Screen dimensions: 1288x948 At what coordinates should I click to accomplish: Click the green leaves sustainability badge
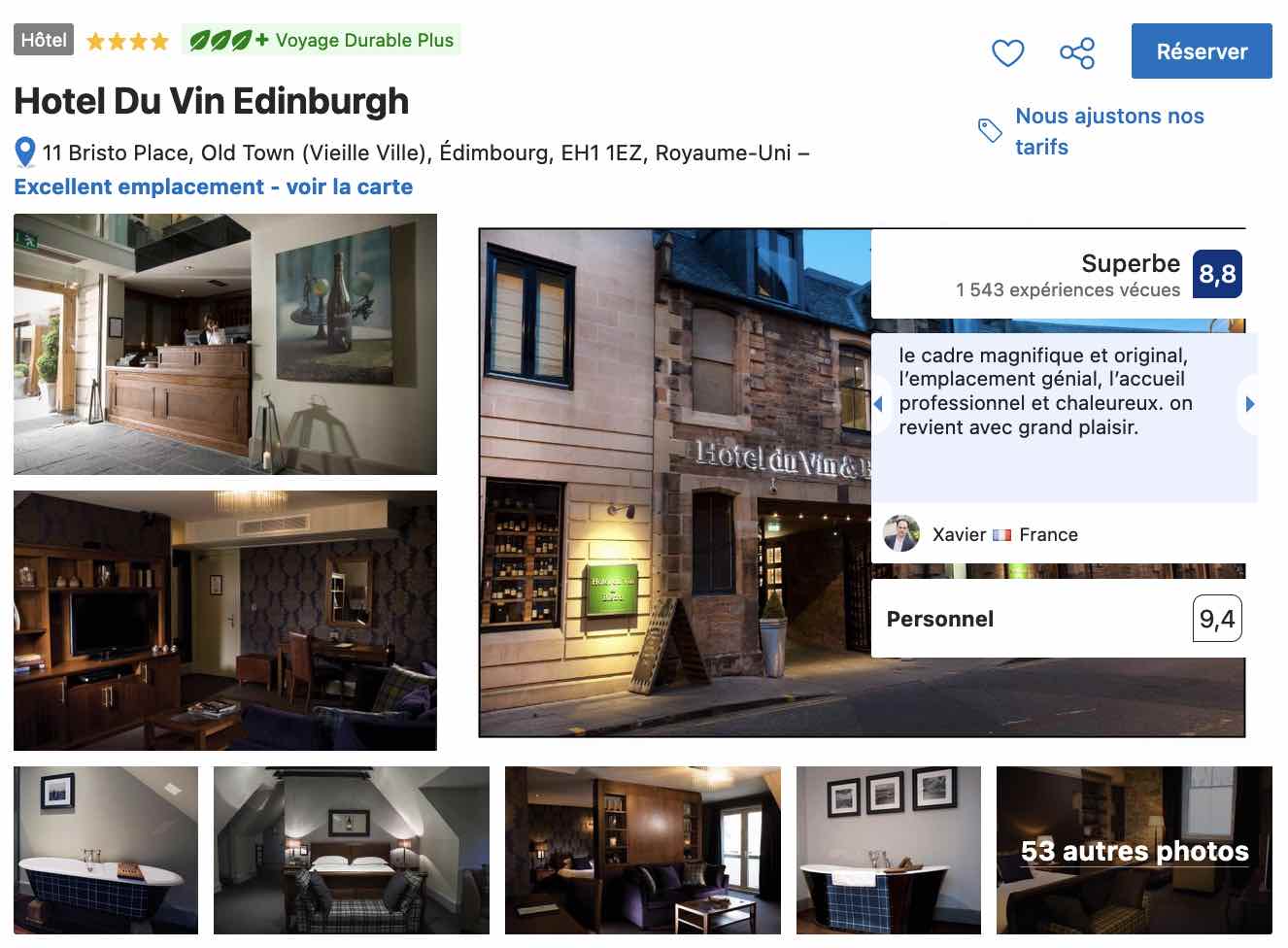[x=322, y=40]
